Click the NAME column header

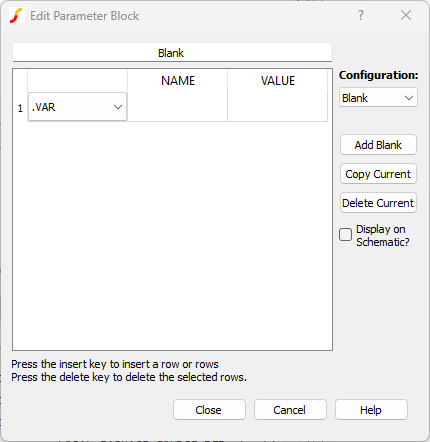(x=177, y=81)
